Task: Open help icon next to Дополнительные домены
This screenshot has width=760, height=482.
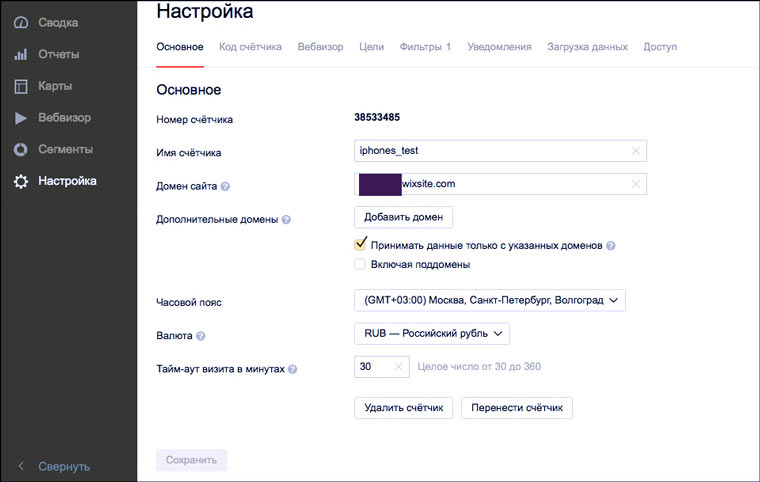Action: [286, 220]
